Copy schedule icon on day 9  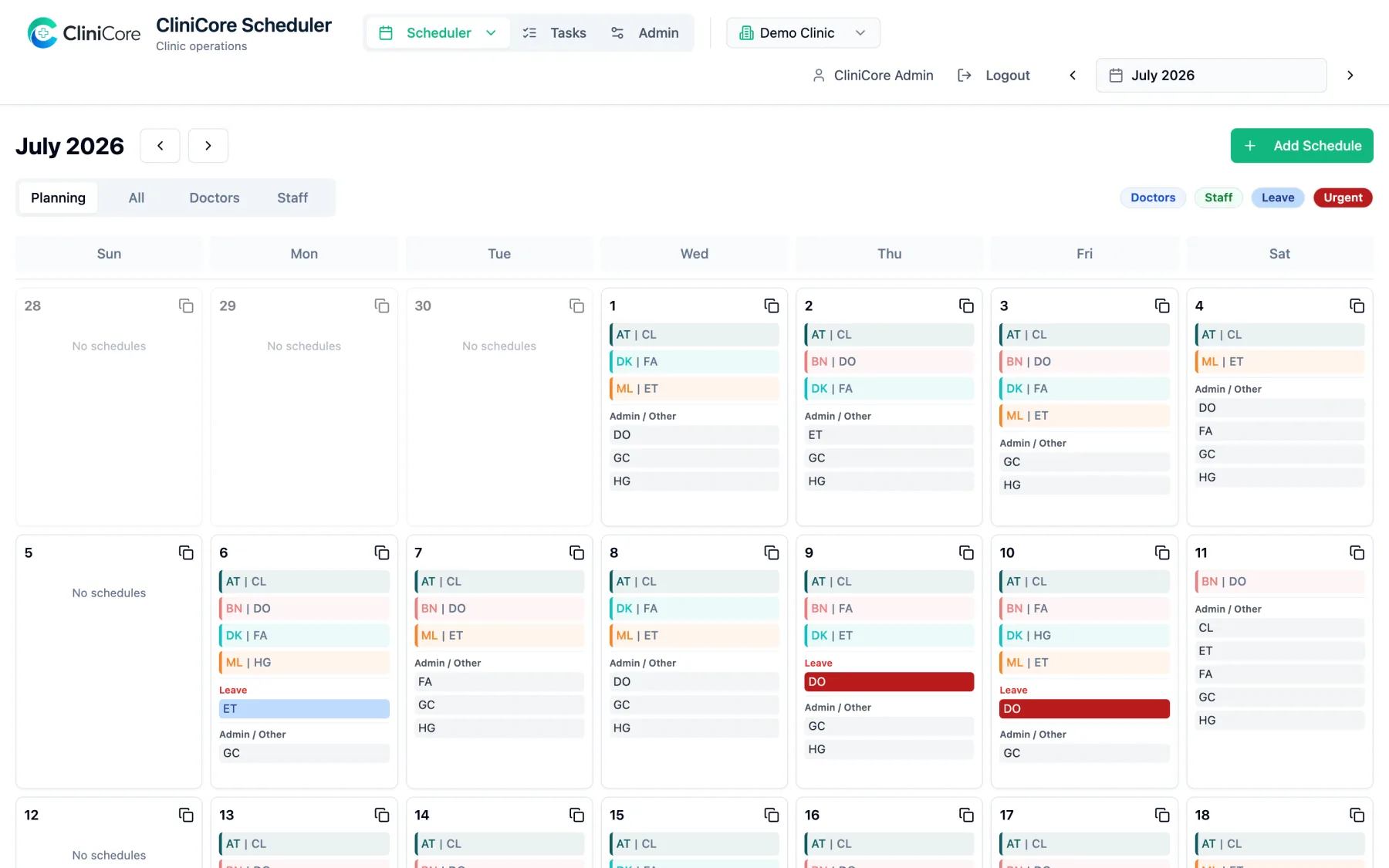[966, 552]
